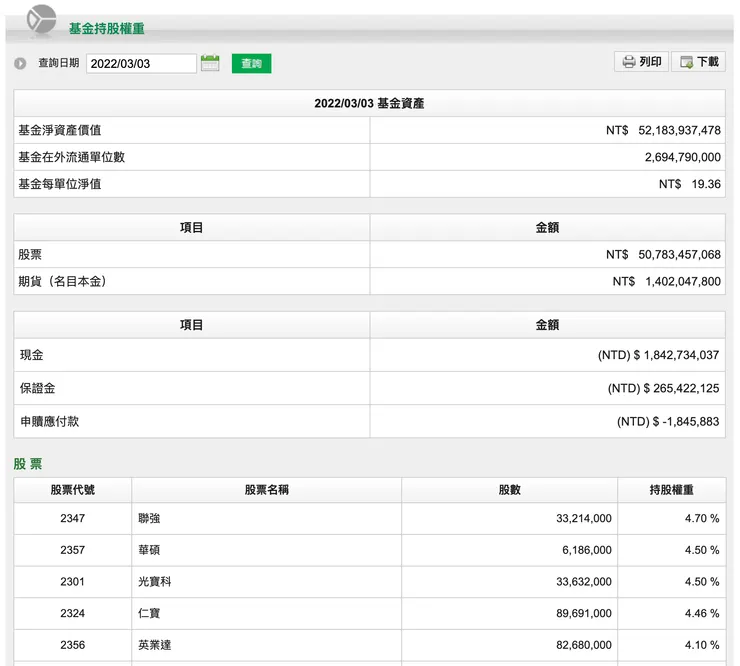
Task: Select stock name 光寶科
Action: pyautogui.click(x=155, y=582)
